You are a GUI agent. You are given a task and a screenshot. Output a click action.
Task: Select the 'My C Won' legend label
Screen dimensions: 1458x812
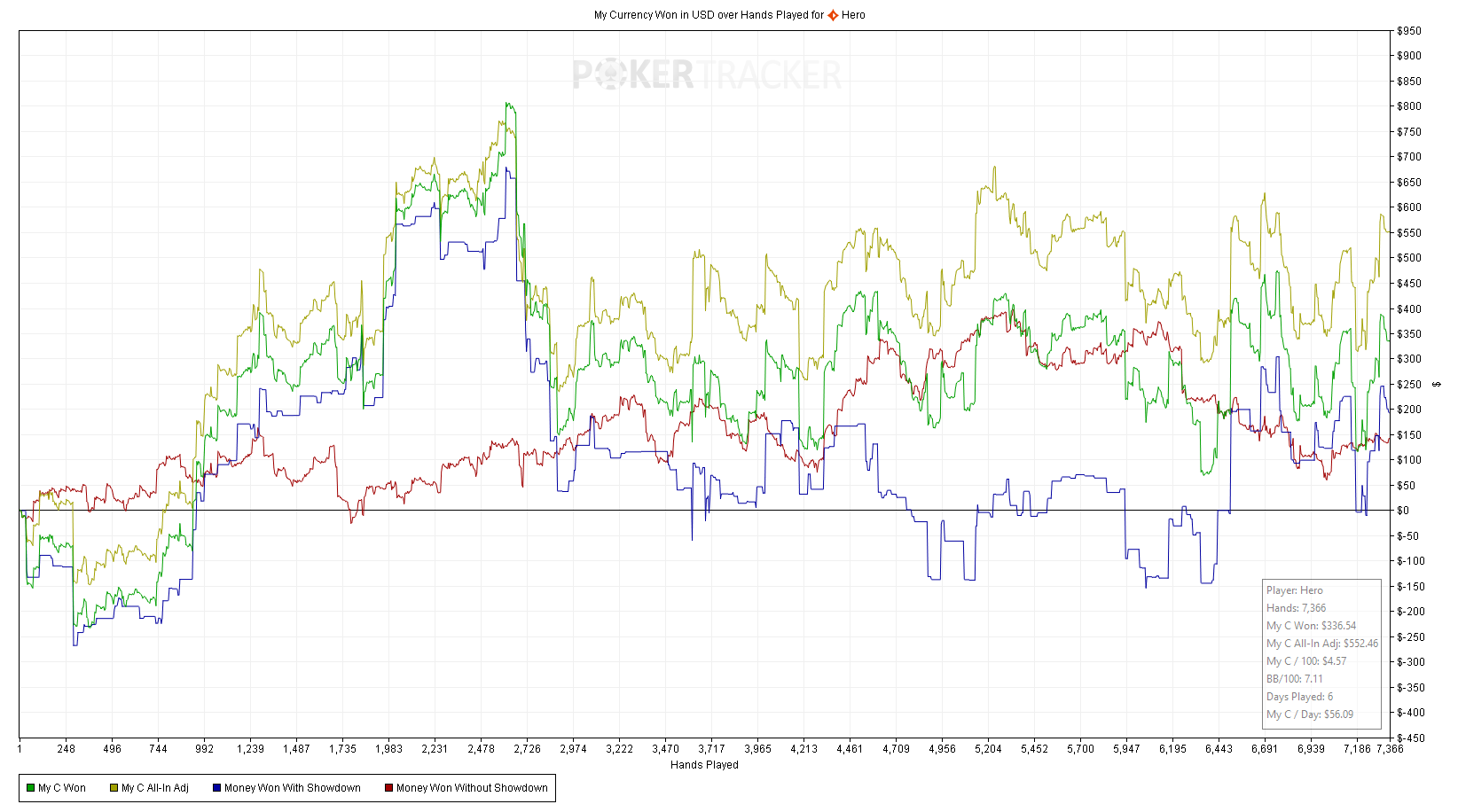tap(62, 788)
